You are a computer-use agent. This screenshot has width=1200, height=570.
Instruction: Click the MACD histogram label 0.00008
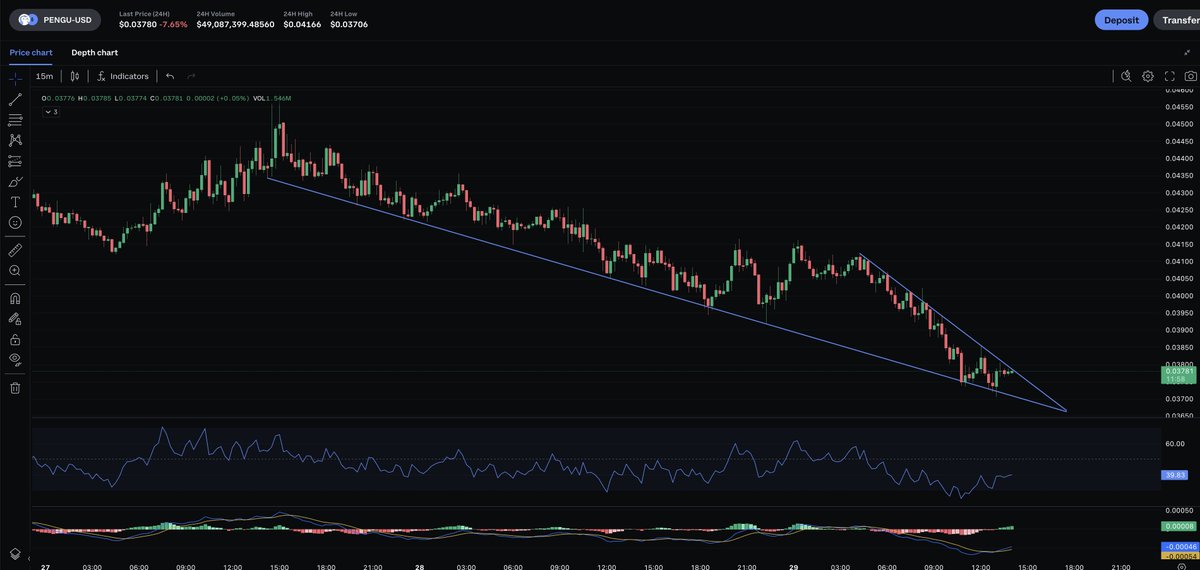(1180, 526)
